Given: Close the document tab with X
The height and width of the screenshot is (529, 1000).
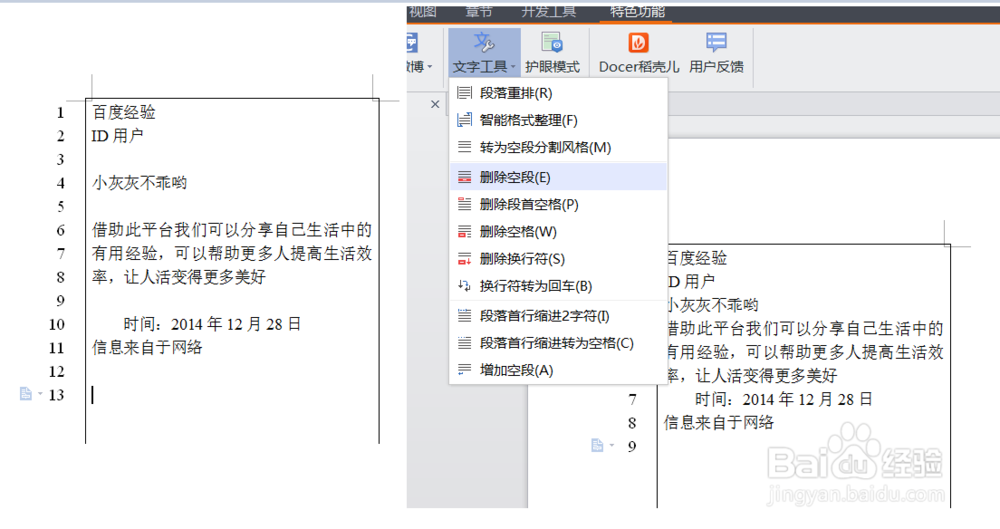Looking at the screenshot, I should pyautogui.click(x=435, y=104).
